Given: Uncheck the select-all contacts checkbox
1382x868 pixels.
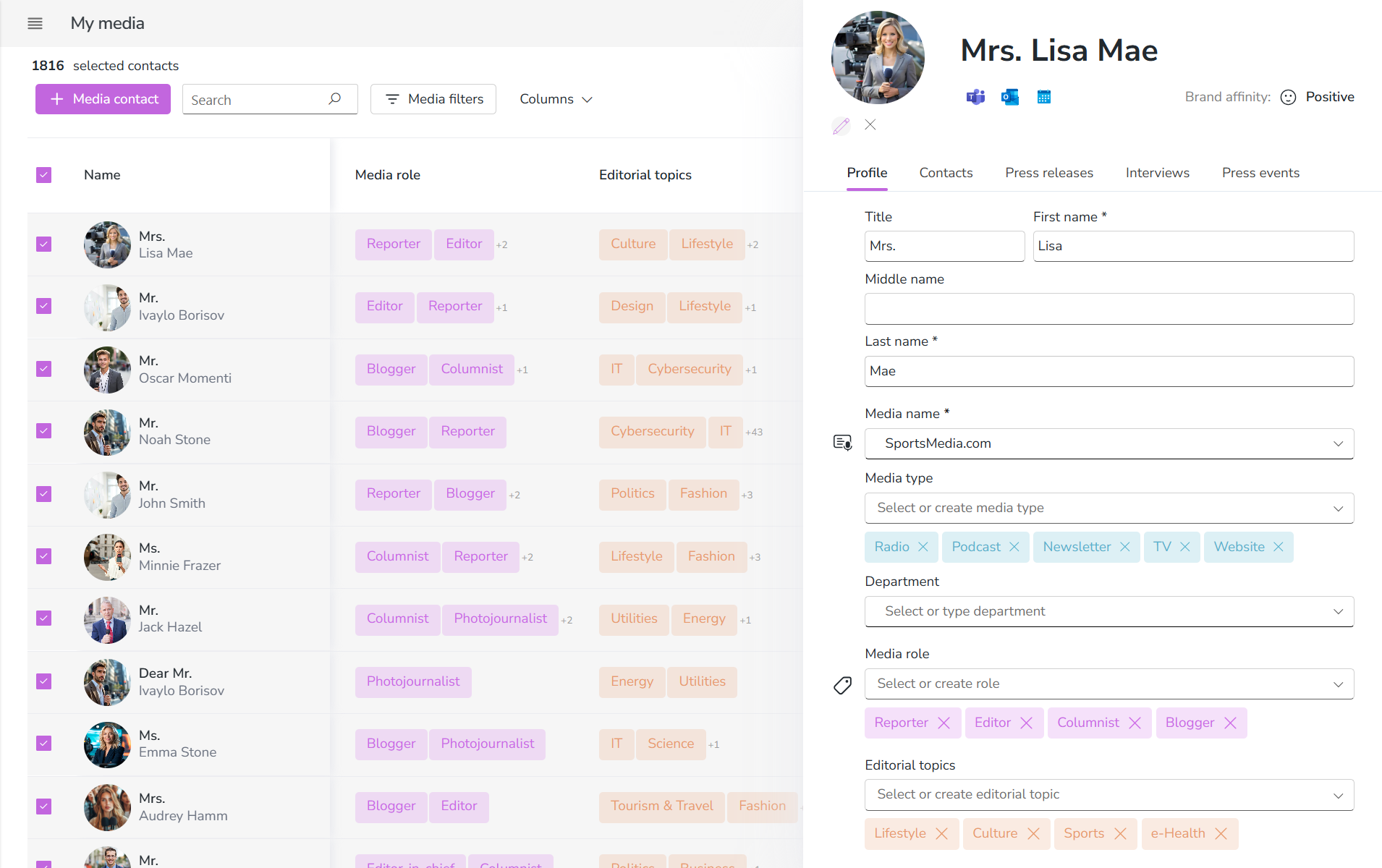Looking at the screenshot, I should [43, 174].
